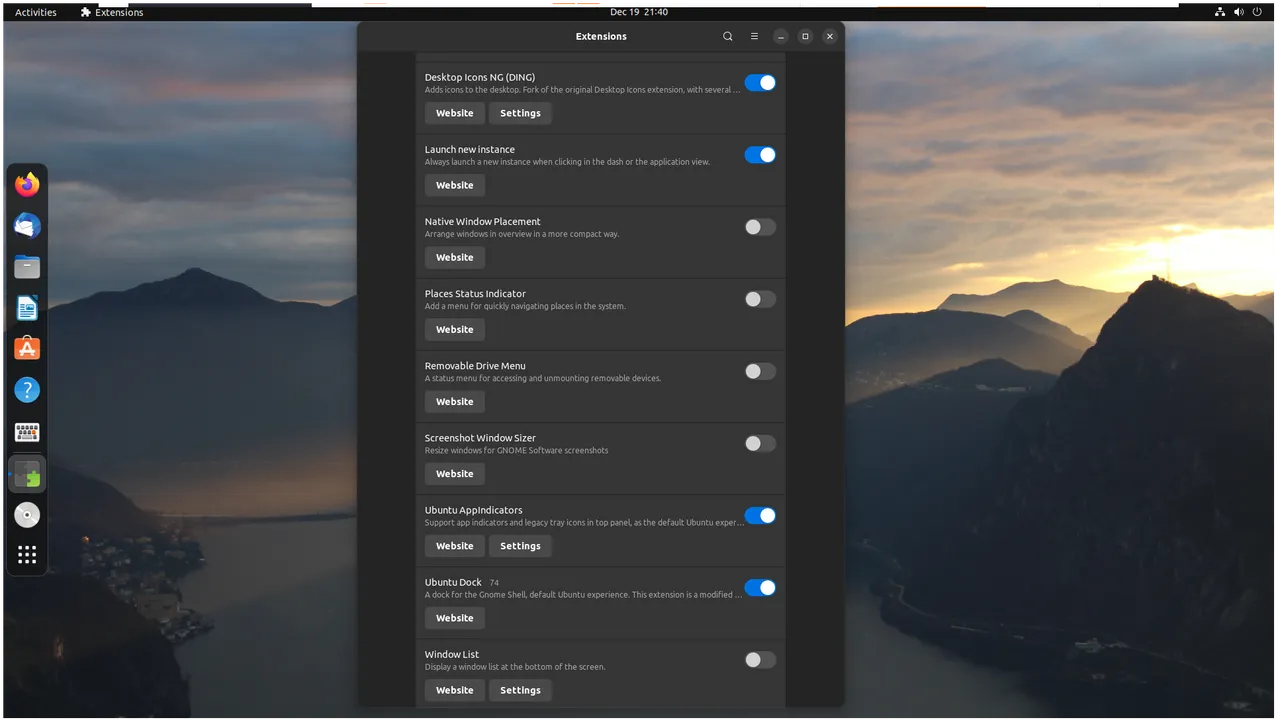Show applications grid from the dock
1280x724 pixels.
coord(27,555)
